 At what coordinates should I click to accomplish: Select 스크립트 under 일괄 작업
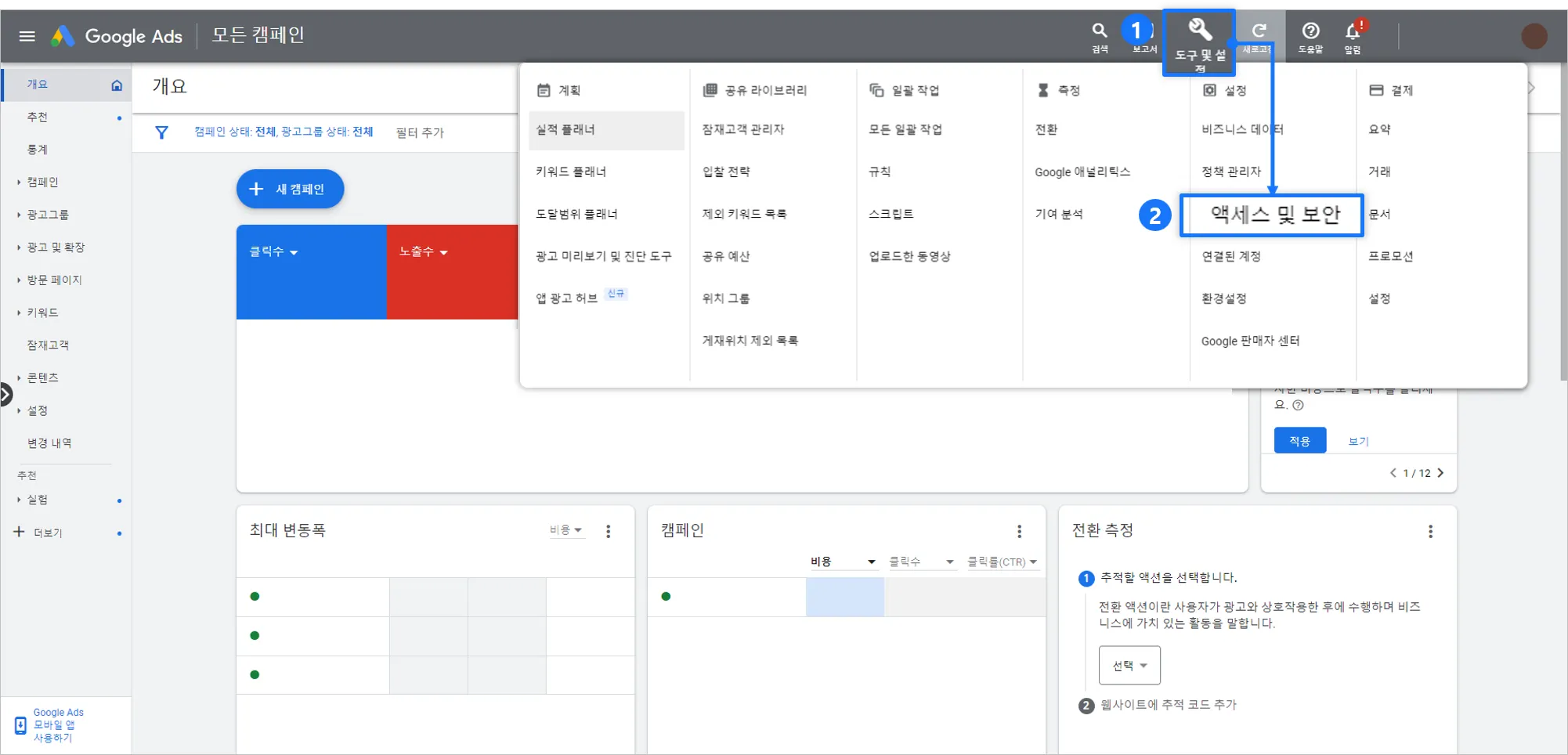[x=891, y=214]
